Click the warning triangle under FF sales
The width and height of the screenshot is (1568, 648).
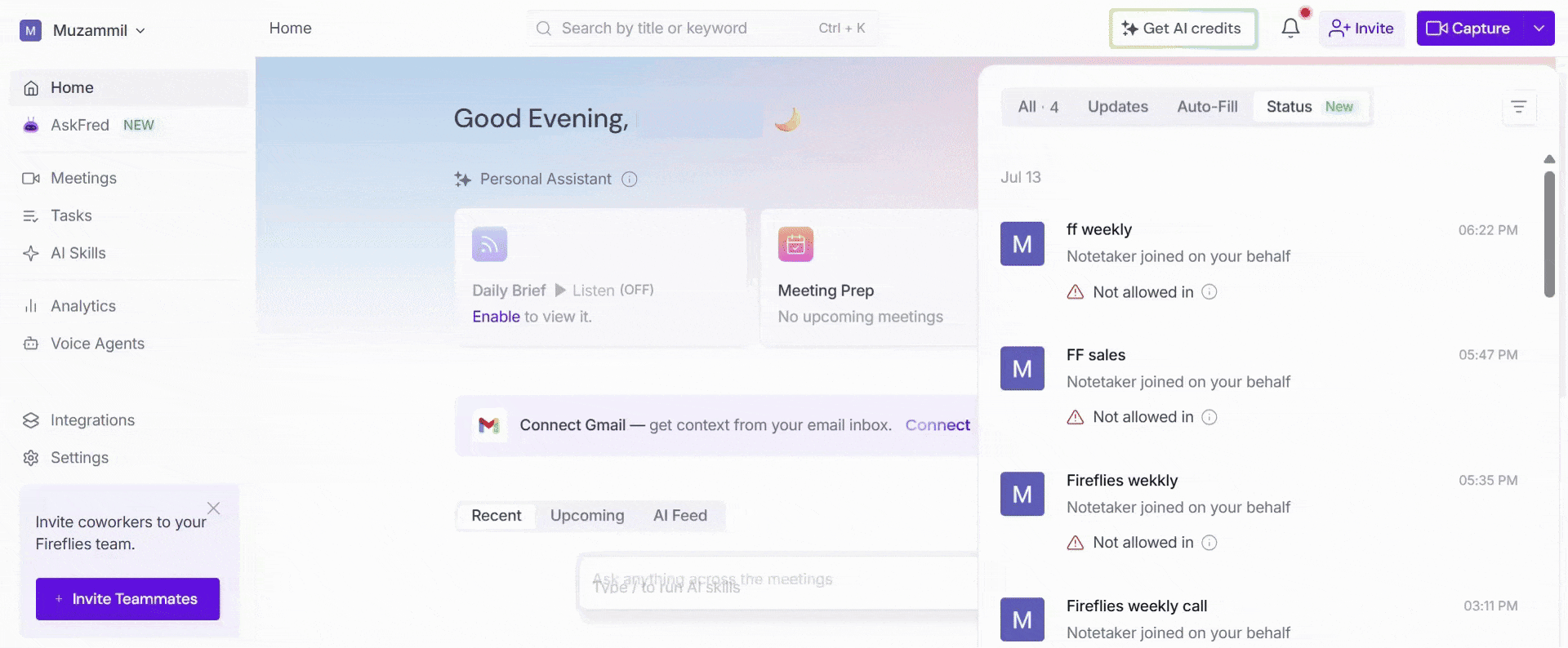pos(1076,417)
